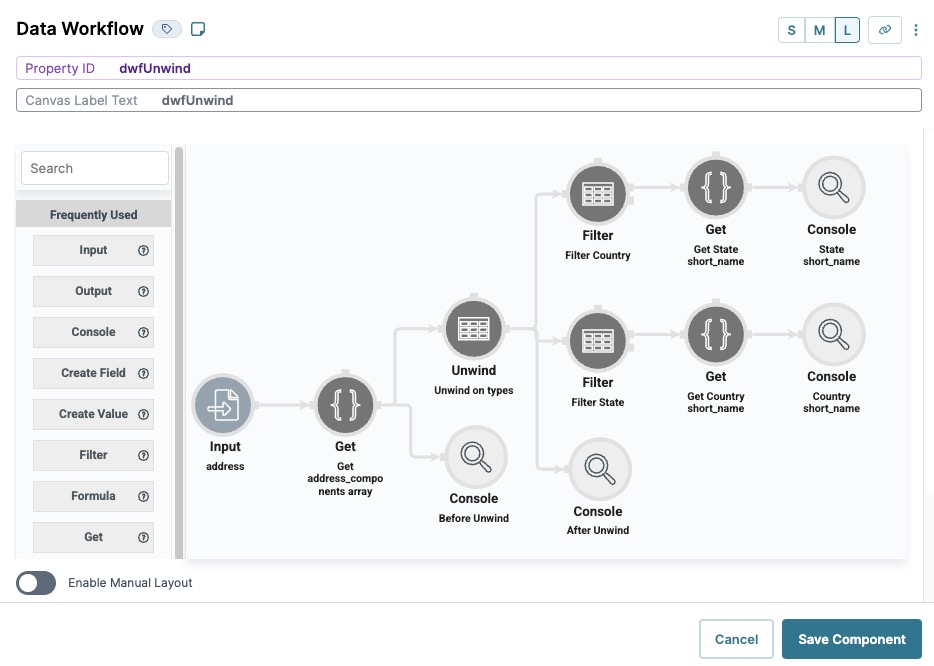
Task: Select the Get address_components array node
Action: (345, 405)
